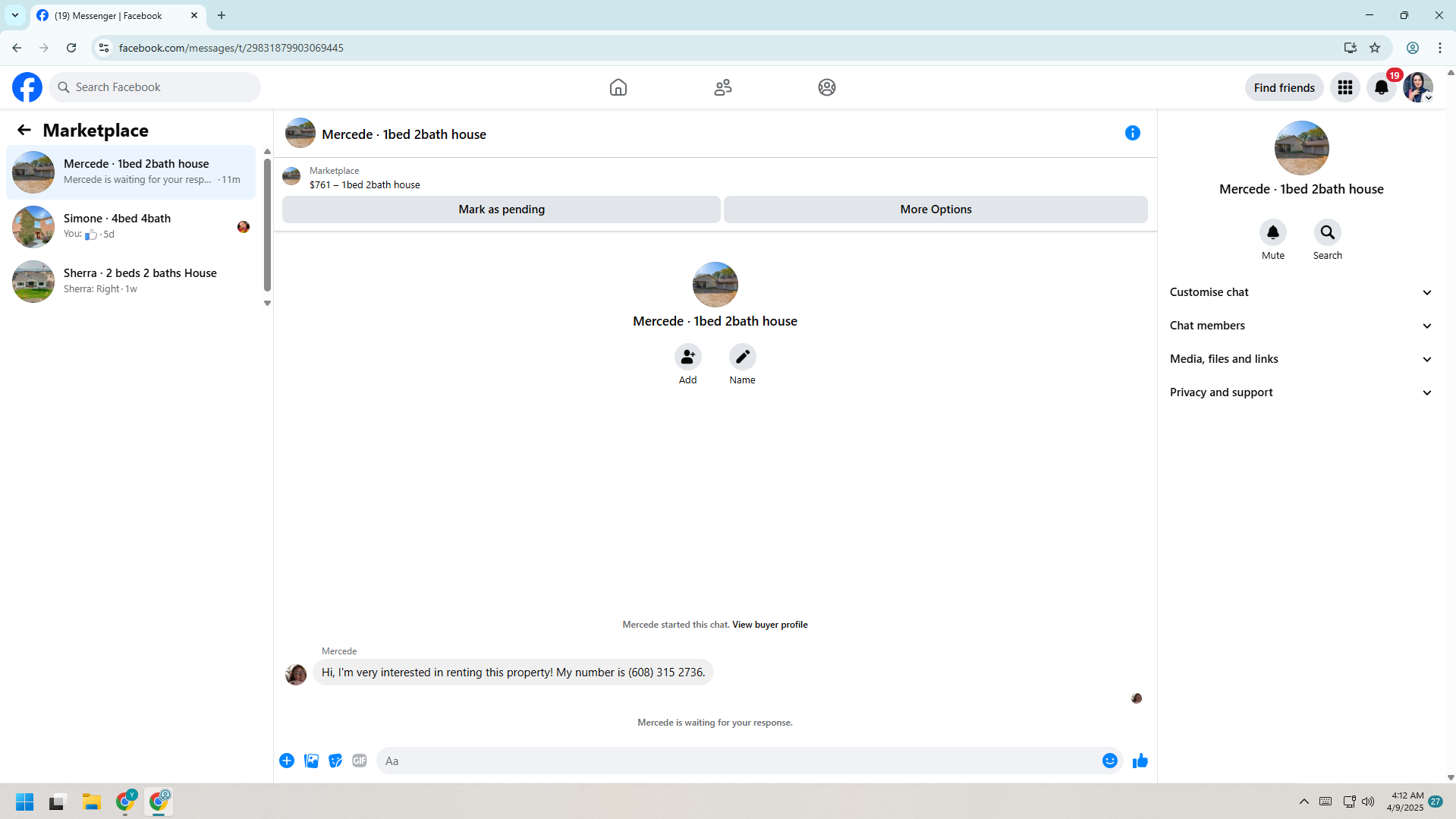Reload the page
The width and height of the screenshot is (1456, 819).
[71, 48]
